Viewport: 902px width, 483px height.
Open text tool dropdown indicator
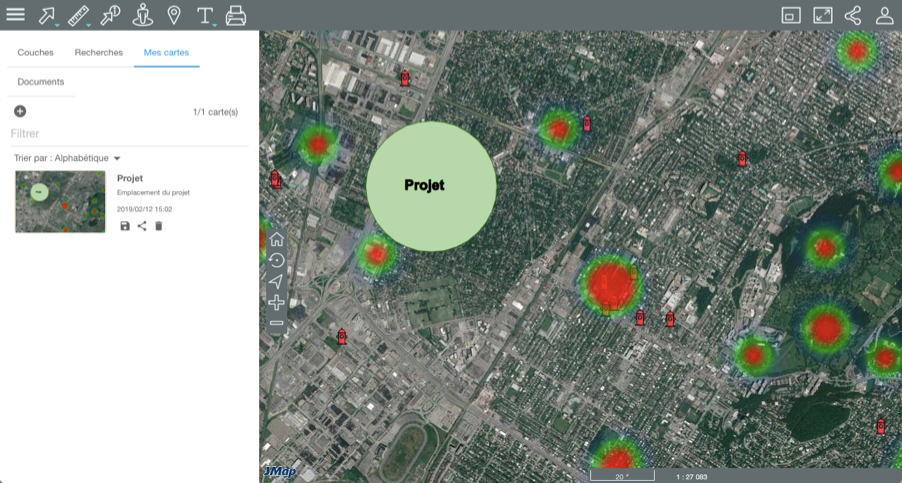(x=215, y=25)
